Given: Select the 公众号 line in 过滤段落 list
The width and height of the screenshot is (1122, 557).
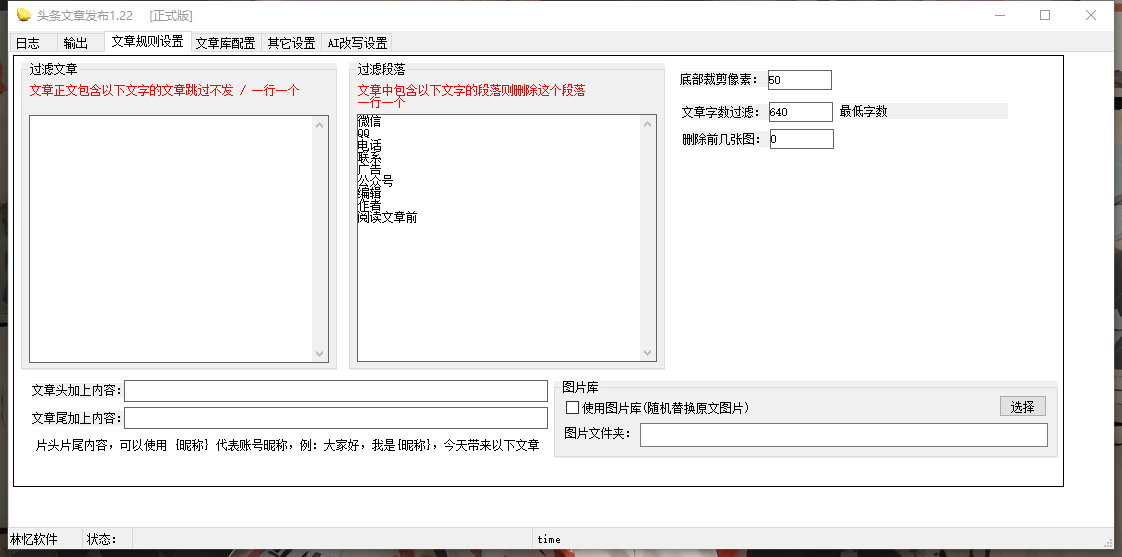Looking at the screenshot, I should 376,181.
